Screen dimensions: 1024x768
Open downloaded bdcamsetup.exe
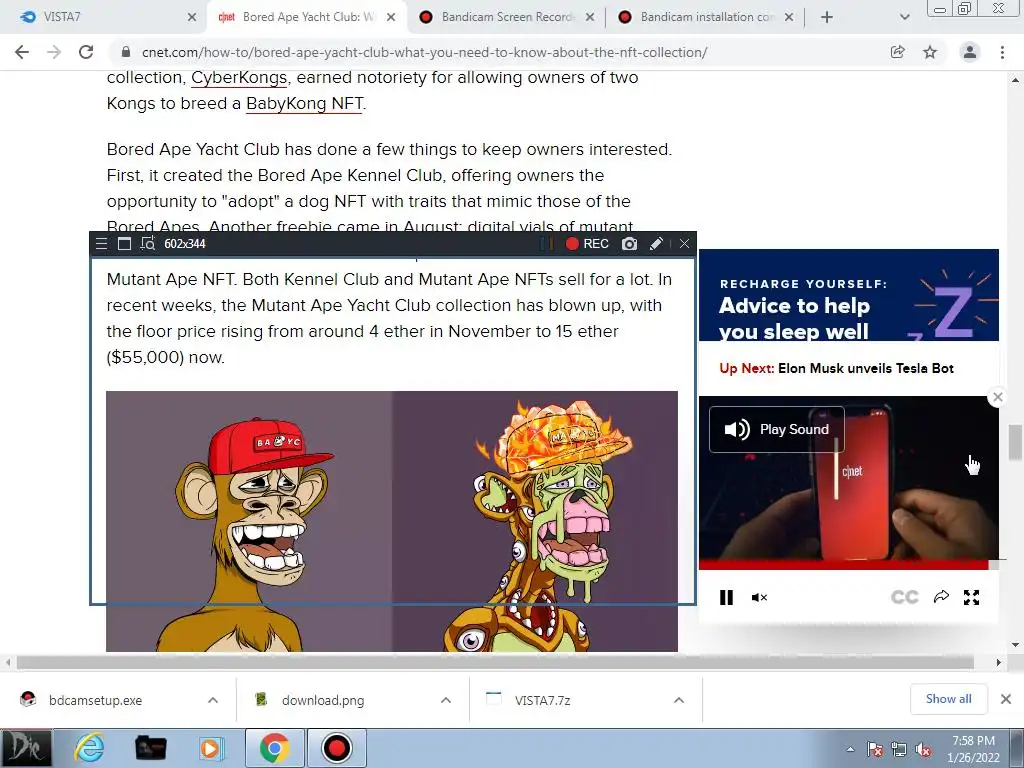[x=95, y=700]
